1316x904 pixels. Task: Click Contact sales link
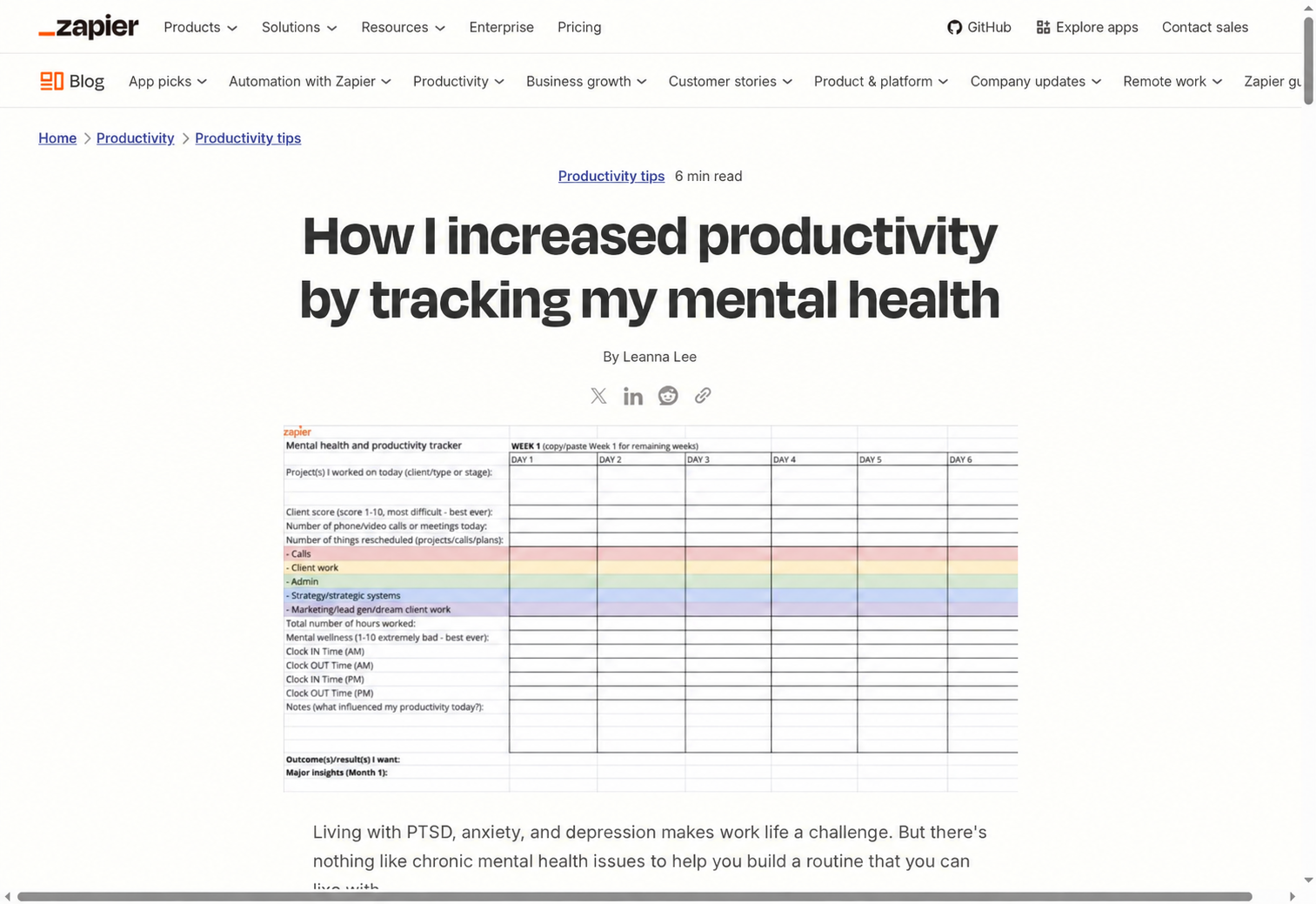click(1205, 27)
